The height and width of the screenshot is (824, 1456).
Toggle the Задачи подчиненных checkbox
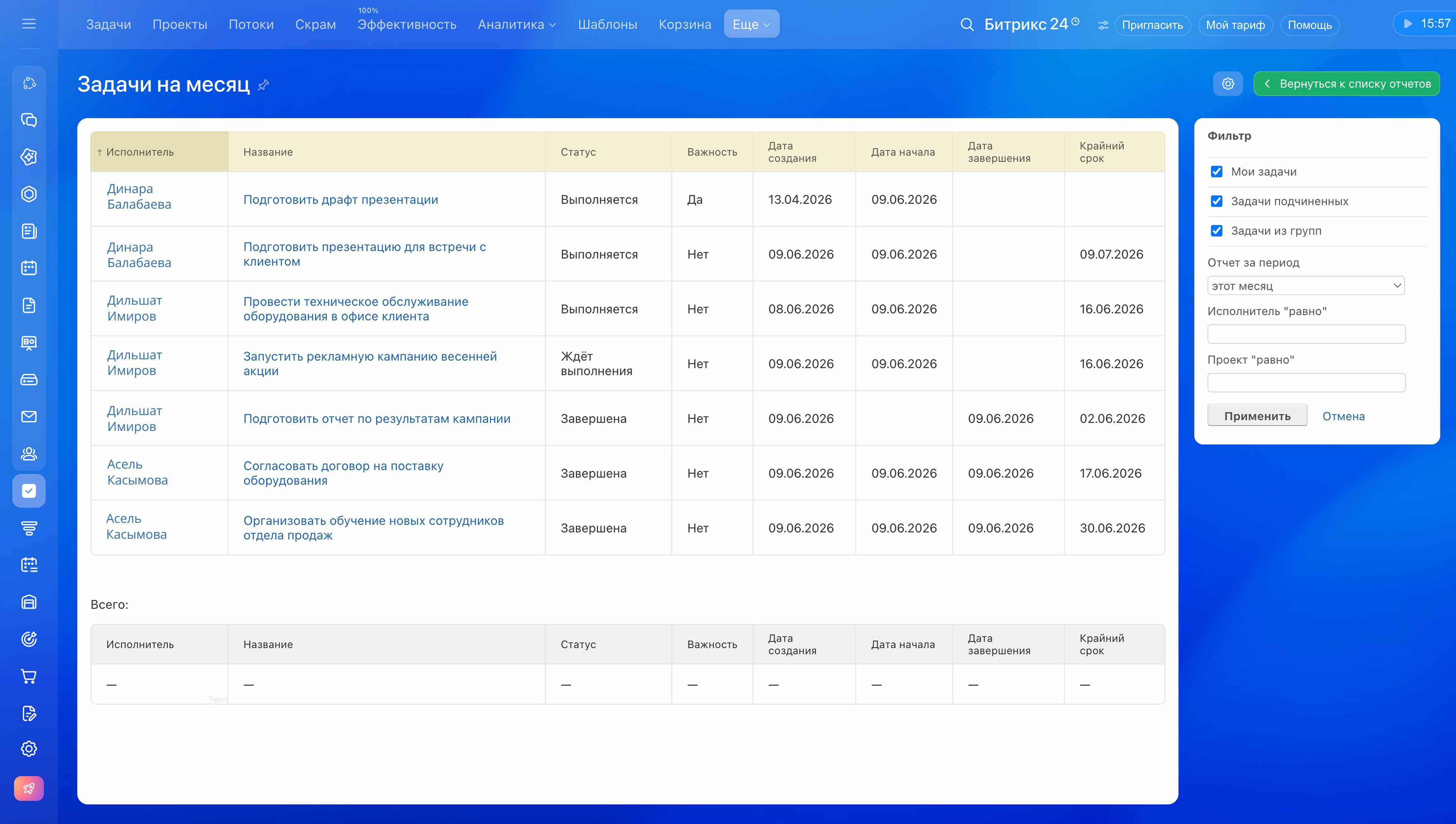click(1216, 201)
